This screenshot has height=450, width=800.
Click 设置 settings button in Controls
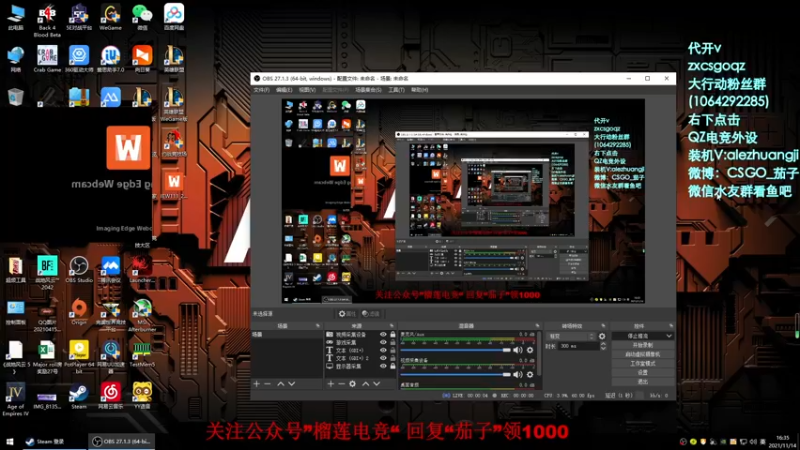[x=642, y=372]
